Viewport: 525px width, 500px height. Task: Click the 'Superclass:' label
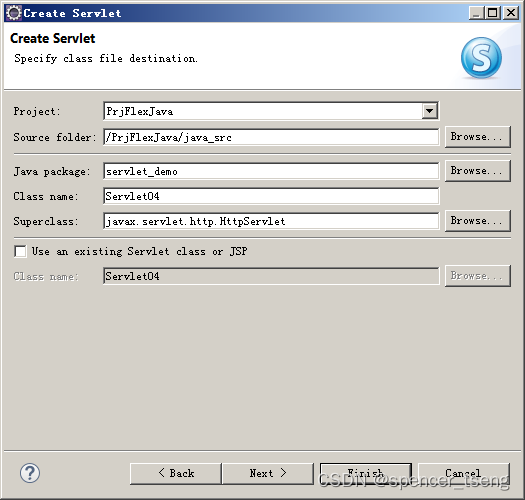point(46,221)
